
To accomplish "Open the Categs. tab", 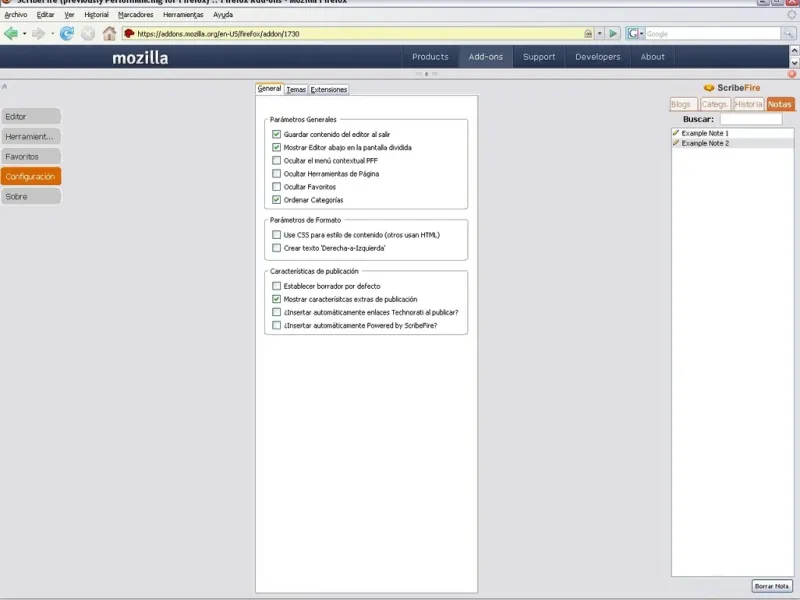I will pos(714,104).
